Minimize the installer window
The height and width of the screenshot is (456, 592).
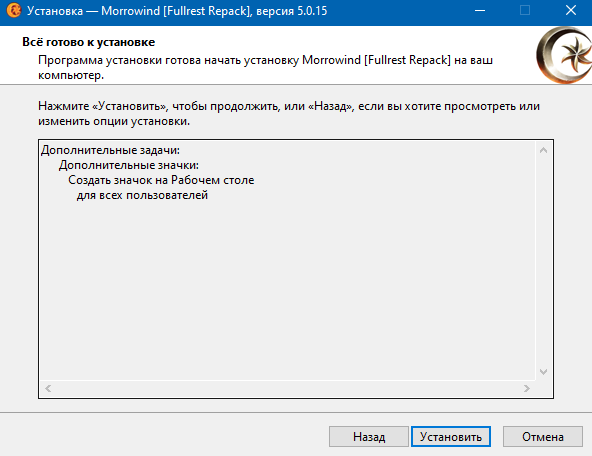point(480,11)
